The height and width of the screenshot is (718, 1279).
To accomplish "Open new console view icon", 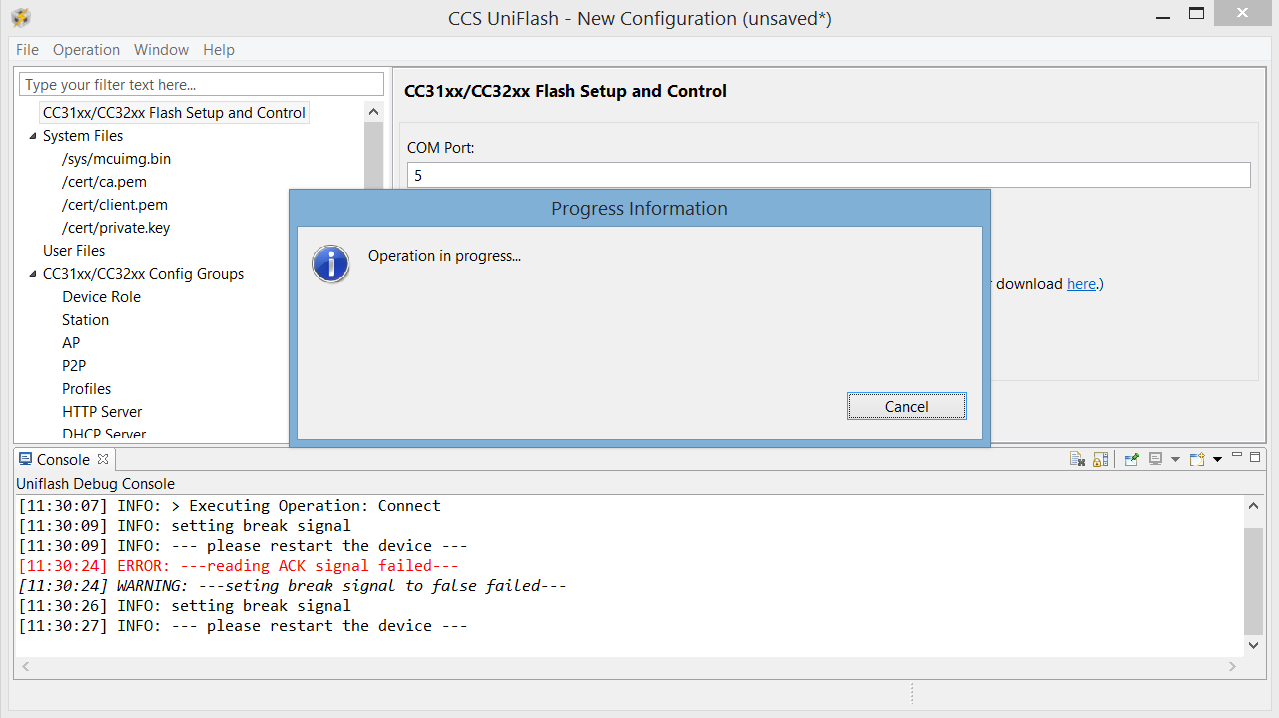I will tap(1197, 459).
